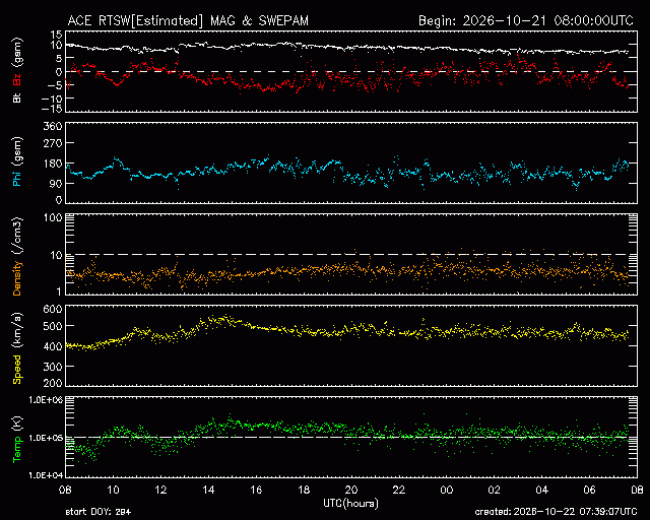This screenshot has height=520, width=650.
Task: Click the '14' hour tick label
Action: point(209,490)
